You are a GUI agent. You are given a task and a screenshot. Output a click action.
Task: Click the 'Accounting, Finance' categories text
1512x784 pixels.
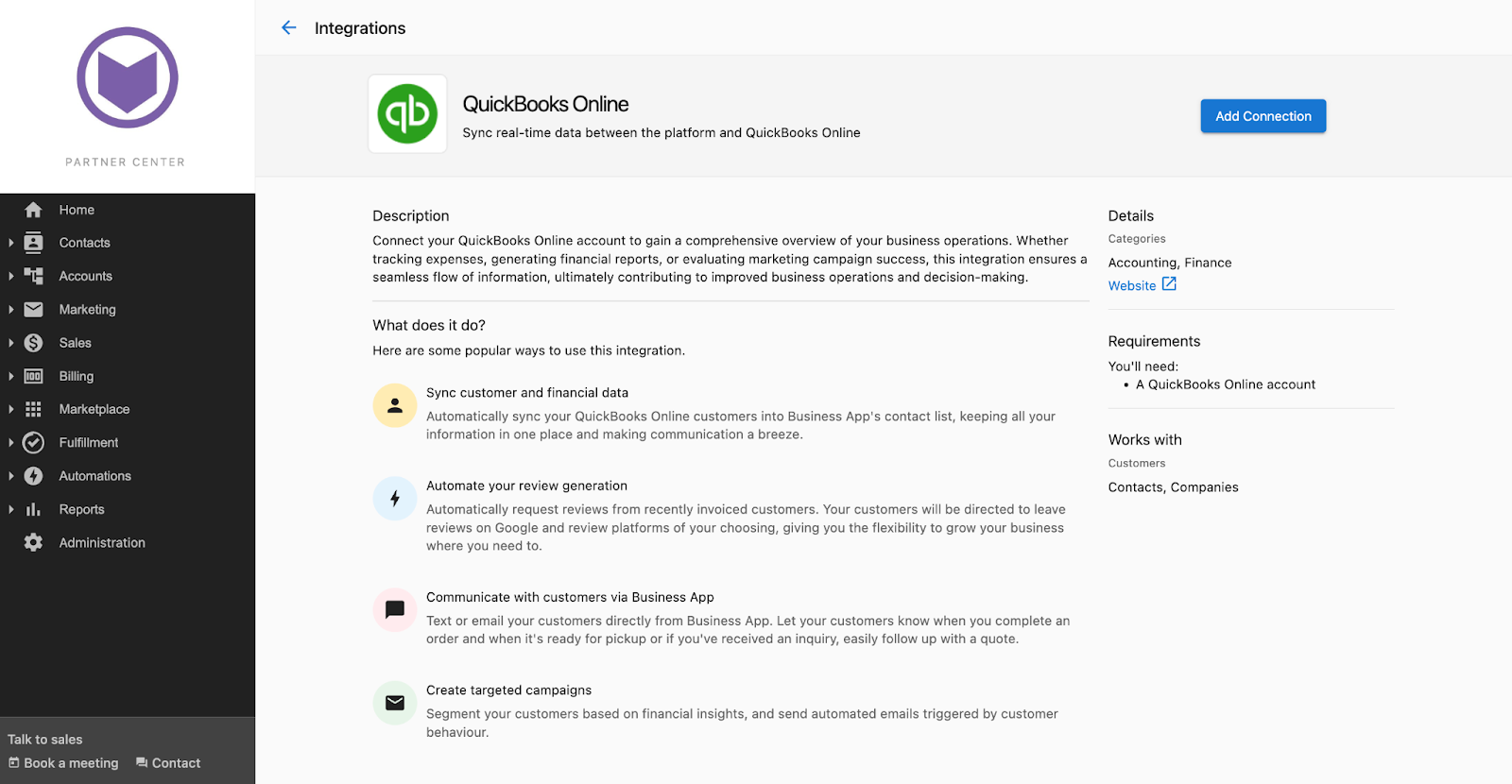click(1170, 263)
